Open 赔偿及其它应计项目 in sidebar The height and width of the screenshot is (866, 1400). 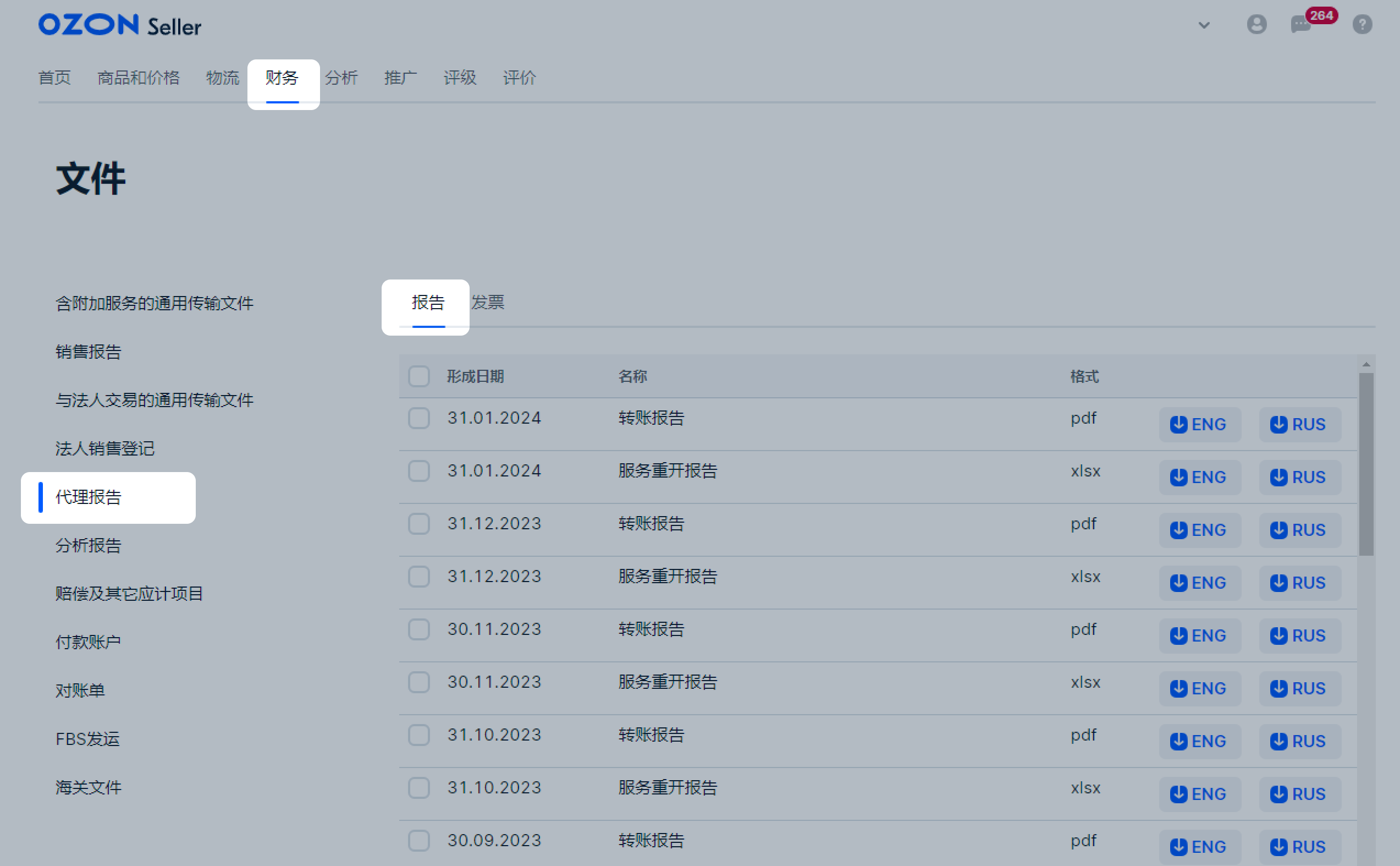click(x=129, y=594)
